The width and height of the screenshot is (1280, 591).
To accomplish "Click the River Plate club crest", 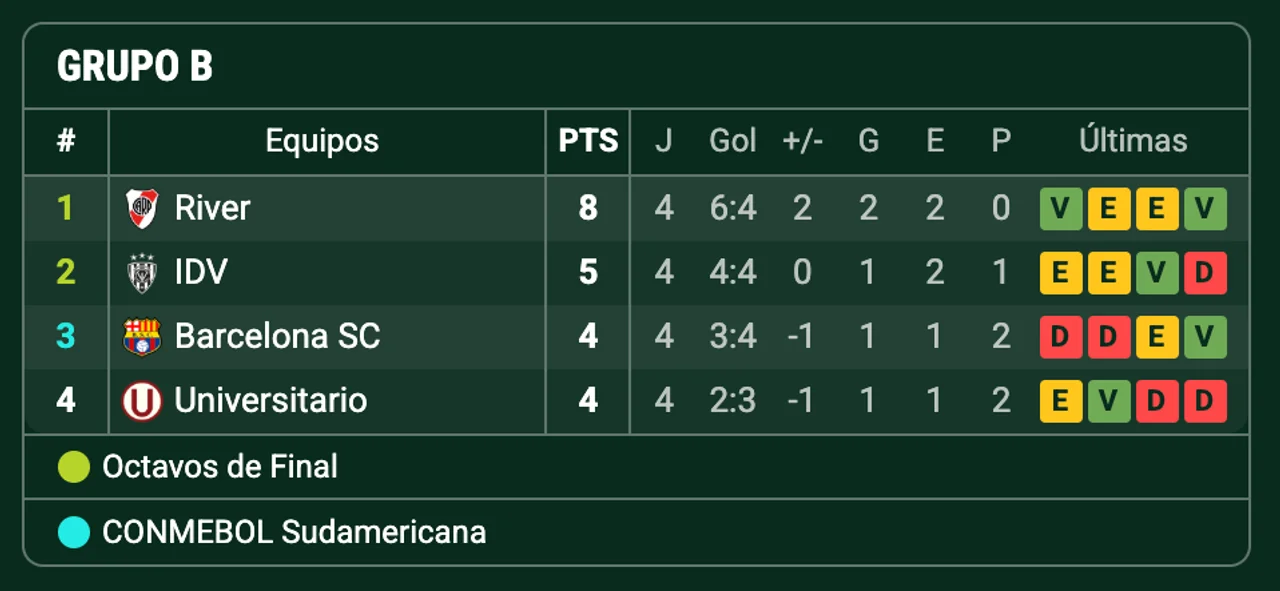I will click(x=142, y=208).
